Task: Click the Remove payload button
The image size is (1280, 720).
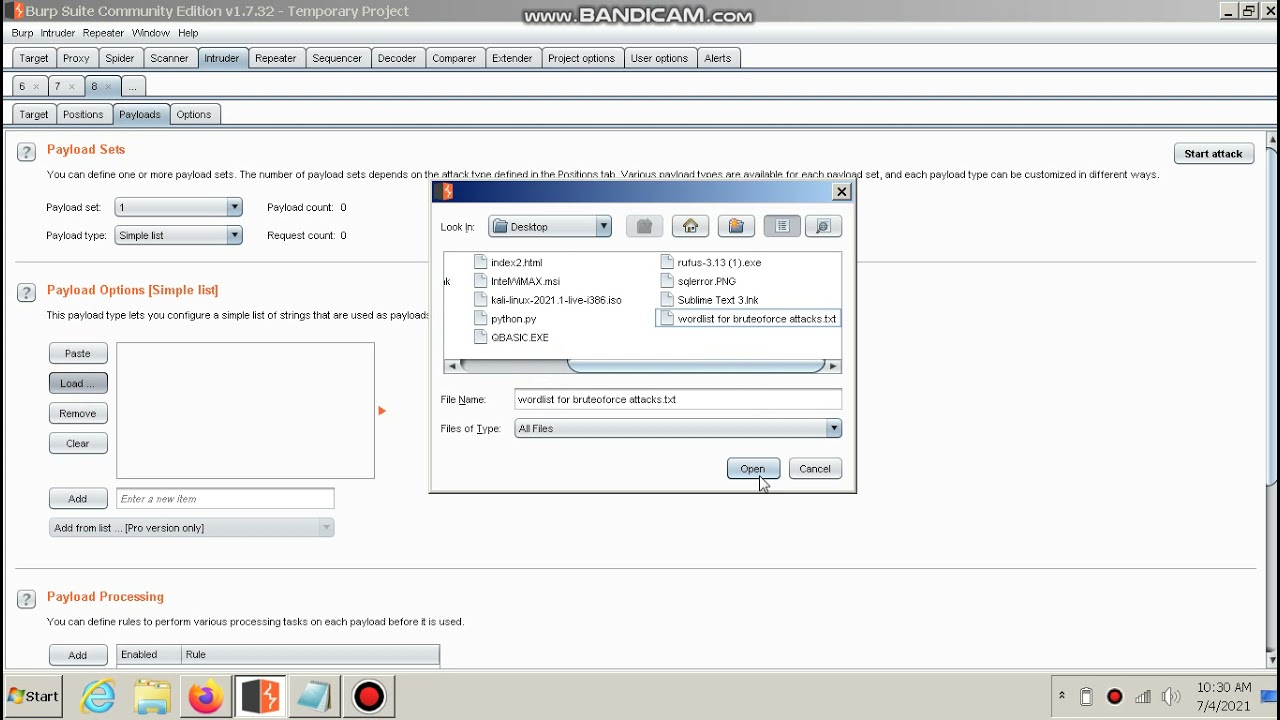Action: 78,413
